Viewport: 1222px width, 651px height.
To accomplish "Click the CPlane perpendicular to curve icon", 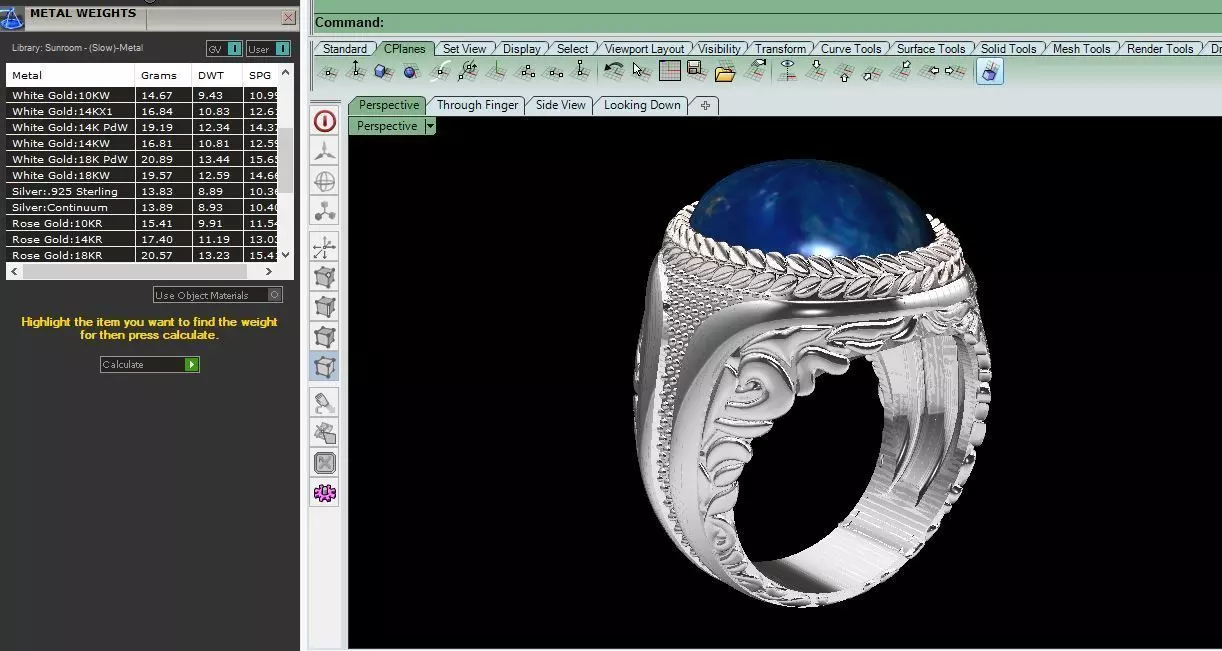I will (x=441, y=72).
